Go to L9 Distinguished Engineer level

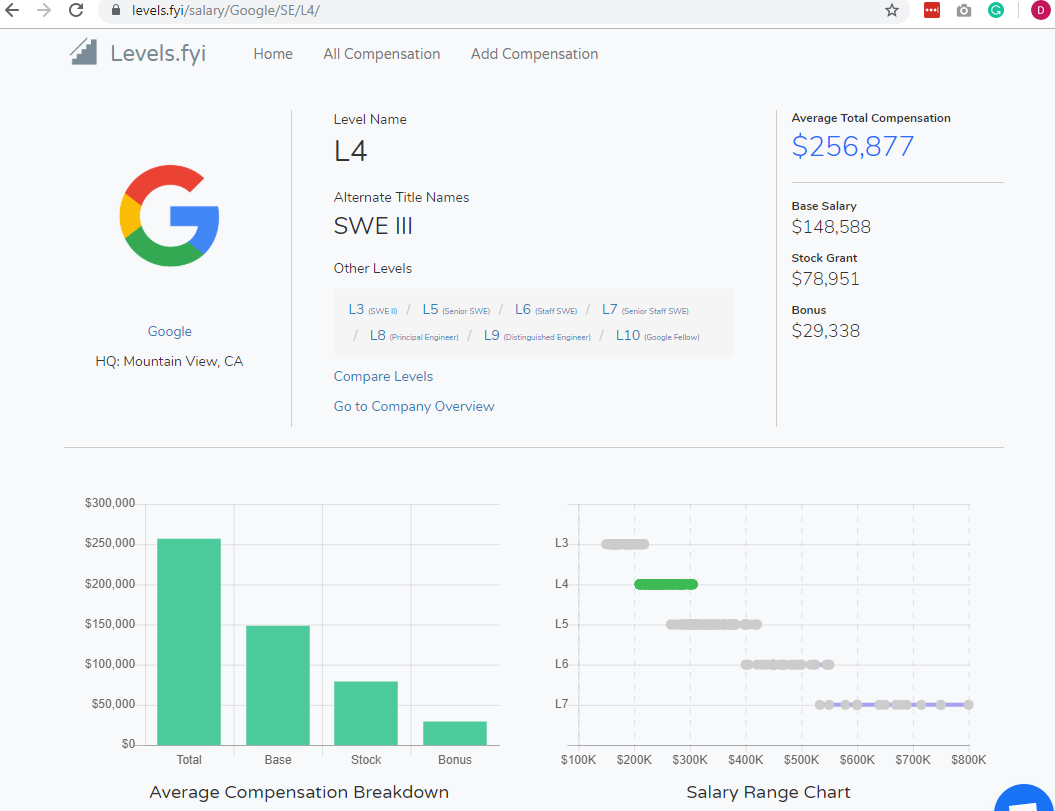pos(537,335)
